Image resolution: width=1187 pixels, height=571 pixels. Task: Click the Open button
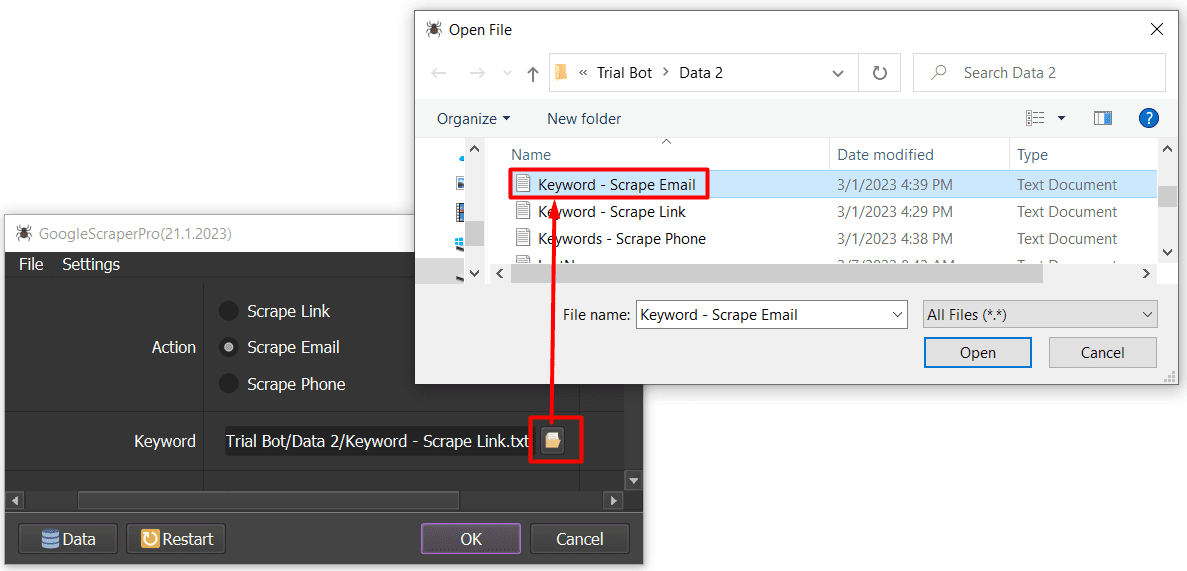tap(977, 353)
